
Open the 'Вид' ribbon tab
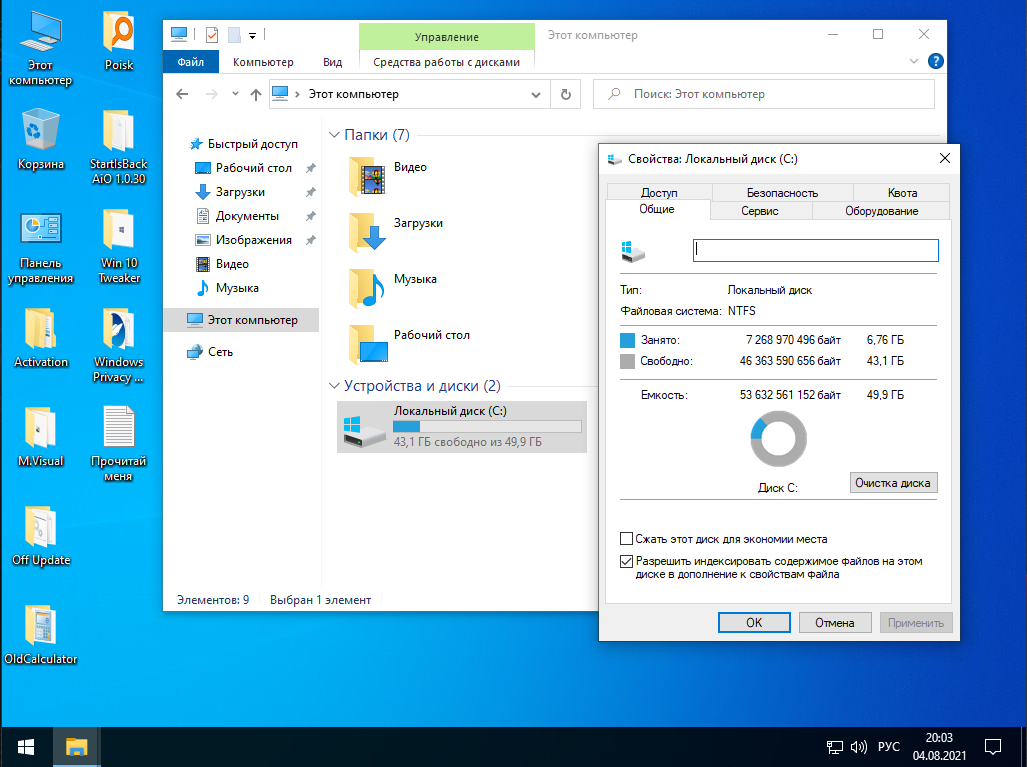[x=333, y=62]
